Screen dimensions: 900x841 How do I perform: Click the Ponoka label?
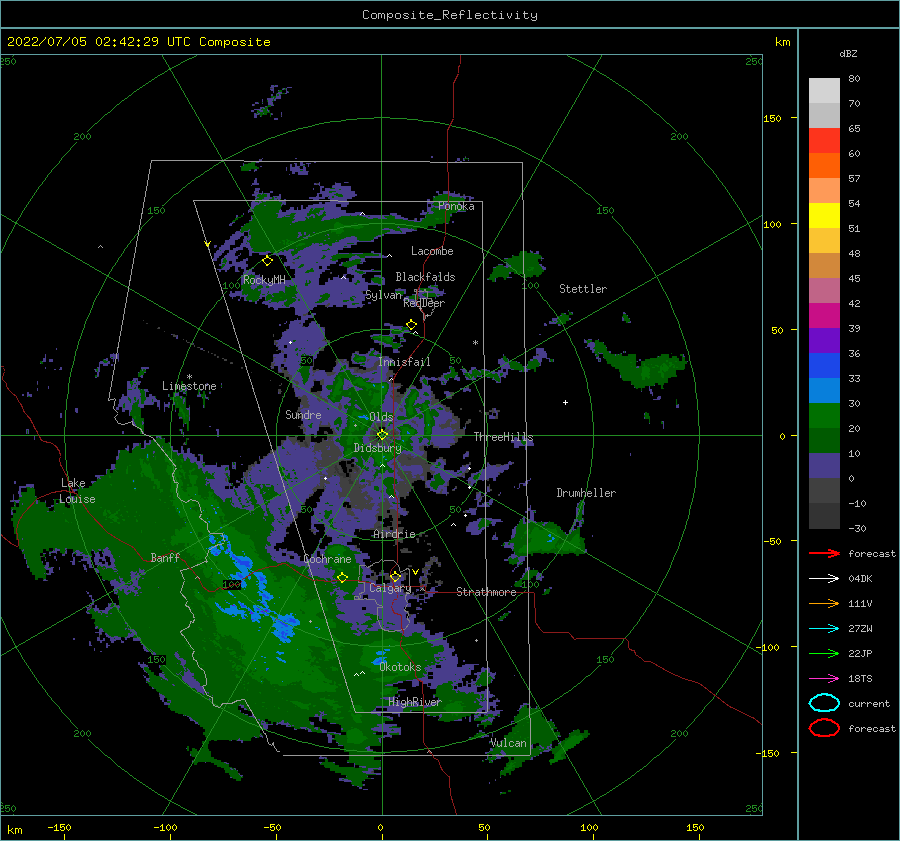(456, 206)
